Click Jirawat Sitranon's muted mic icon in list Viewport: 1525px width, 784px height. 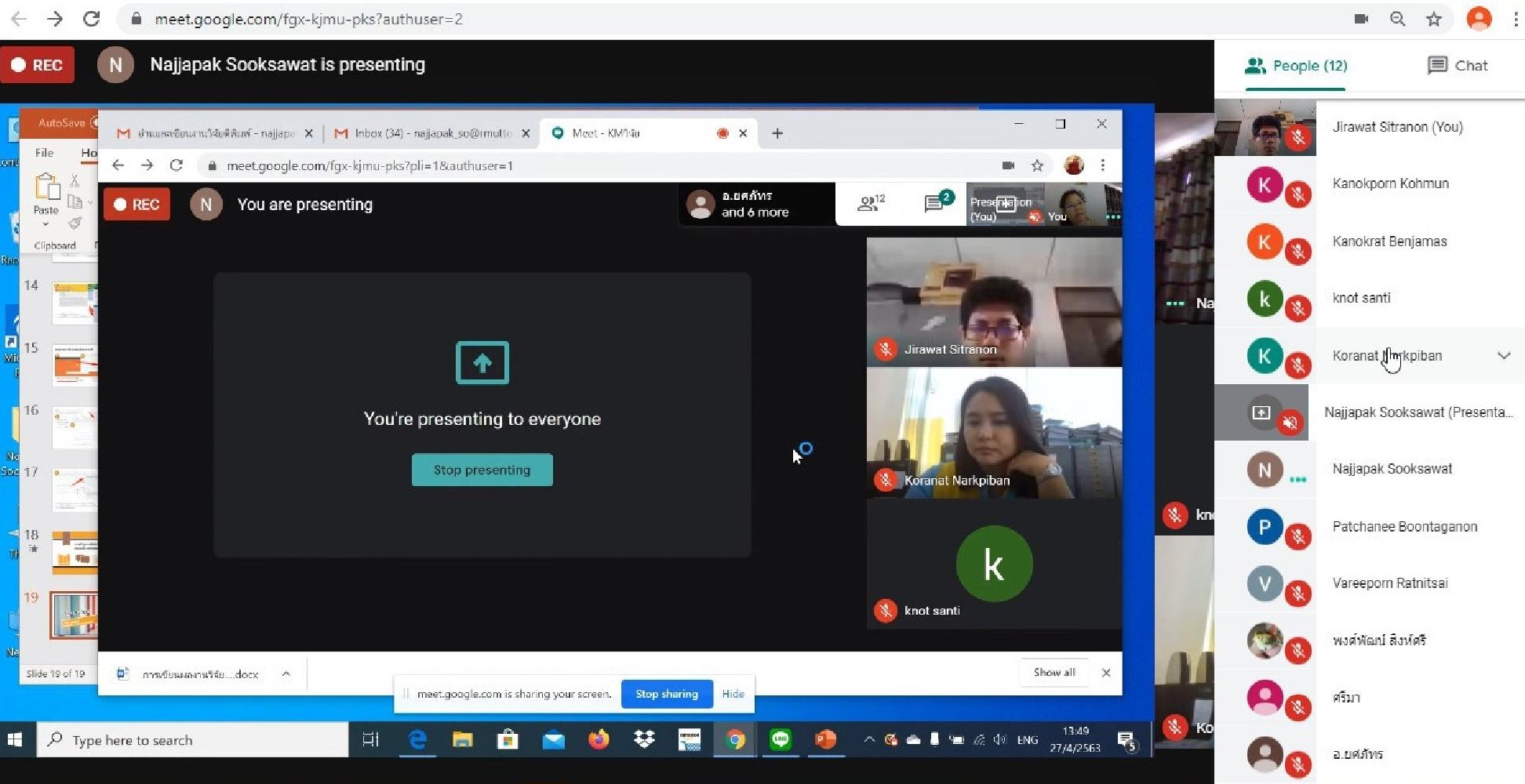pyautogui.click(x=1298, y=138)
